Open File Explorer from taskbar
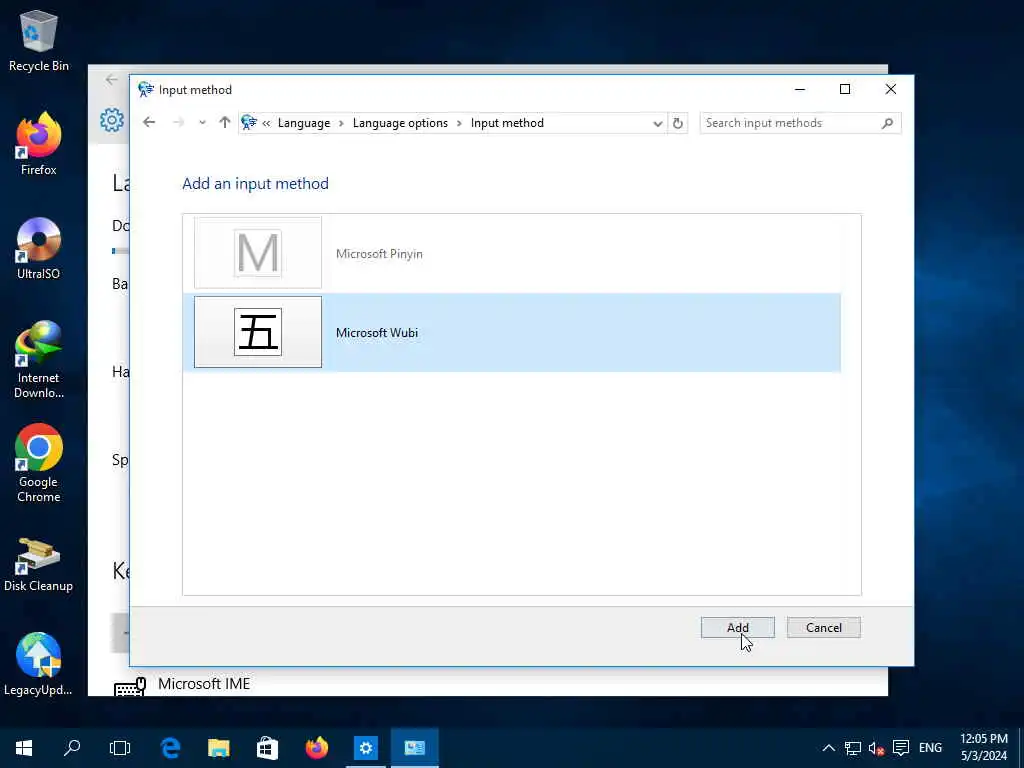 pos(219,748)
